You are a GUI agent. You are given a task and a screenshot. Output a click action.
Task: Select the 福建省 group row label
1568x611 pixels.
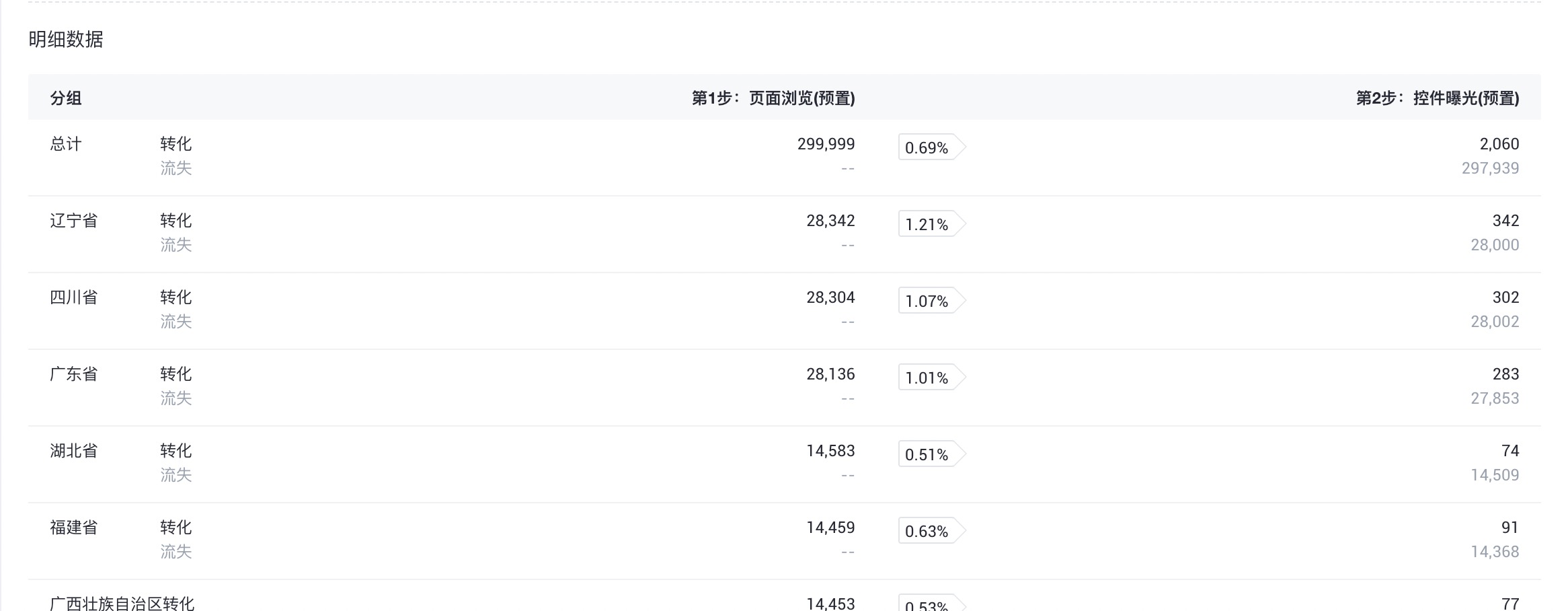pos(74,528)
